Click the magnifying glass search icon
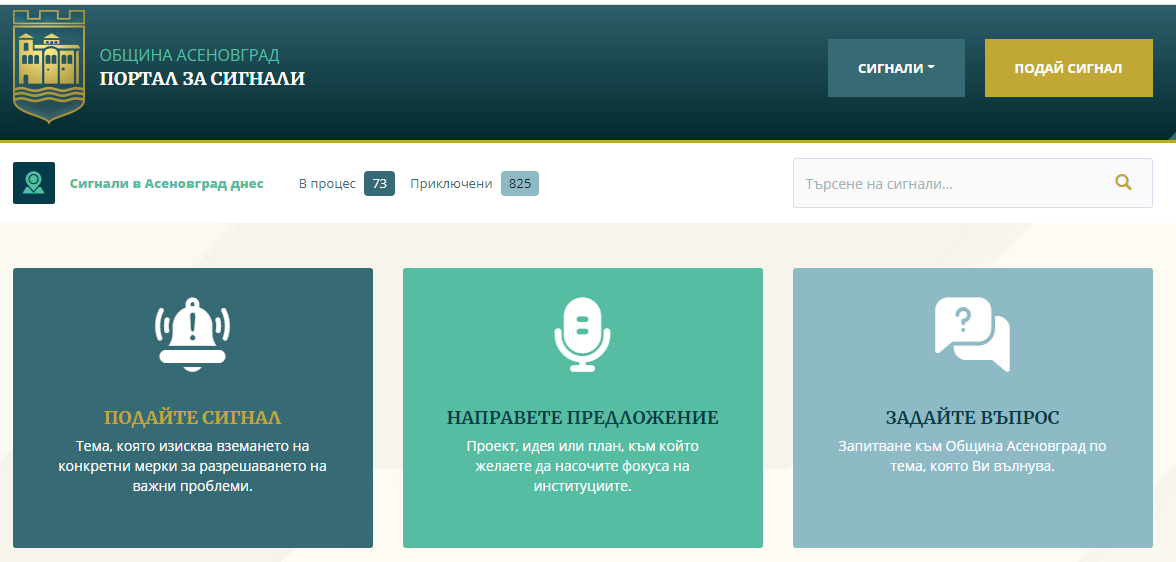The image size is (1176, 562). 1123,182
